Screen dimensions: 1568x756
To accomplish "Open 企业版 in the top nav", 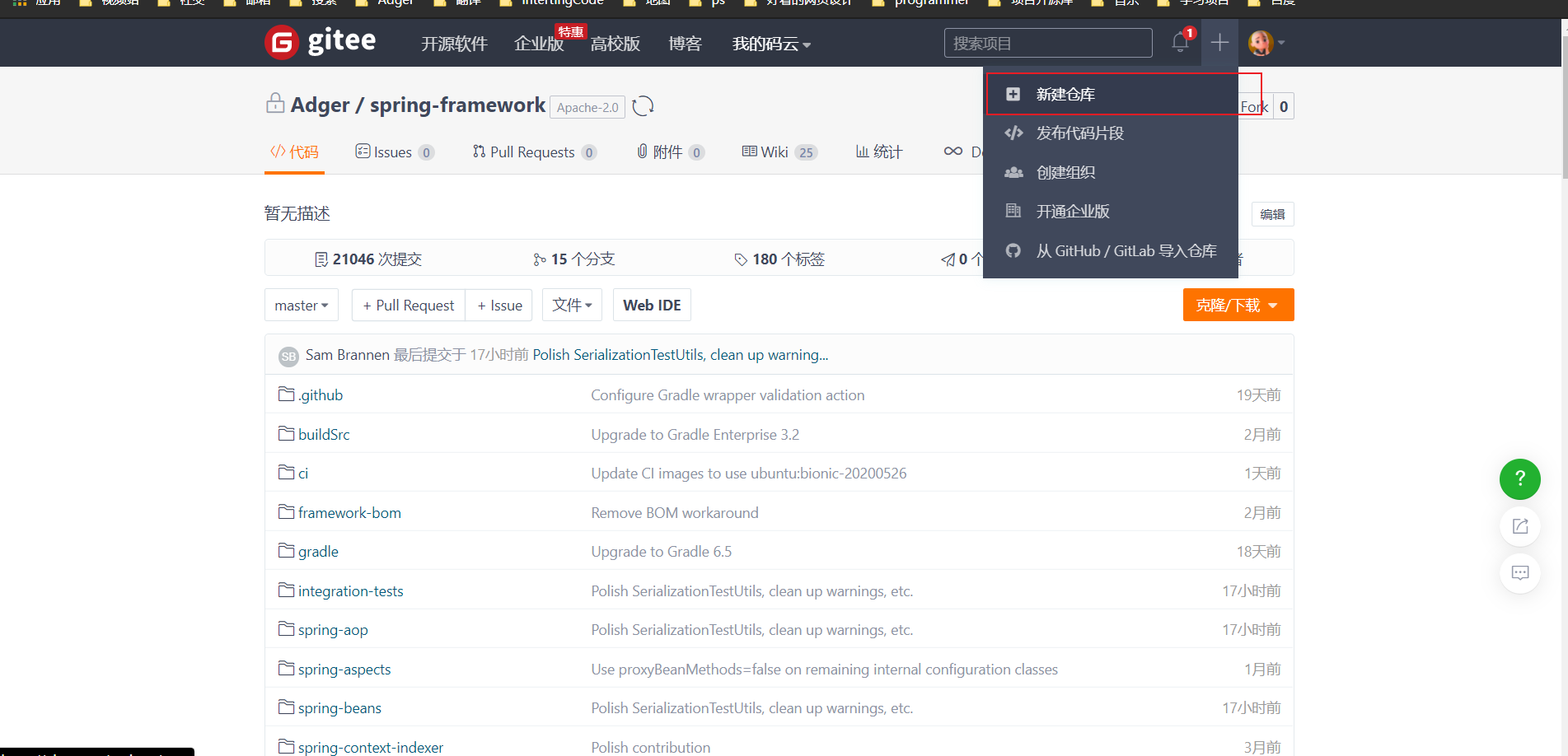I will click(539, 44).
